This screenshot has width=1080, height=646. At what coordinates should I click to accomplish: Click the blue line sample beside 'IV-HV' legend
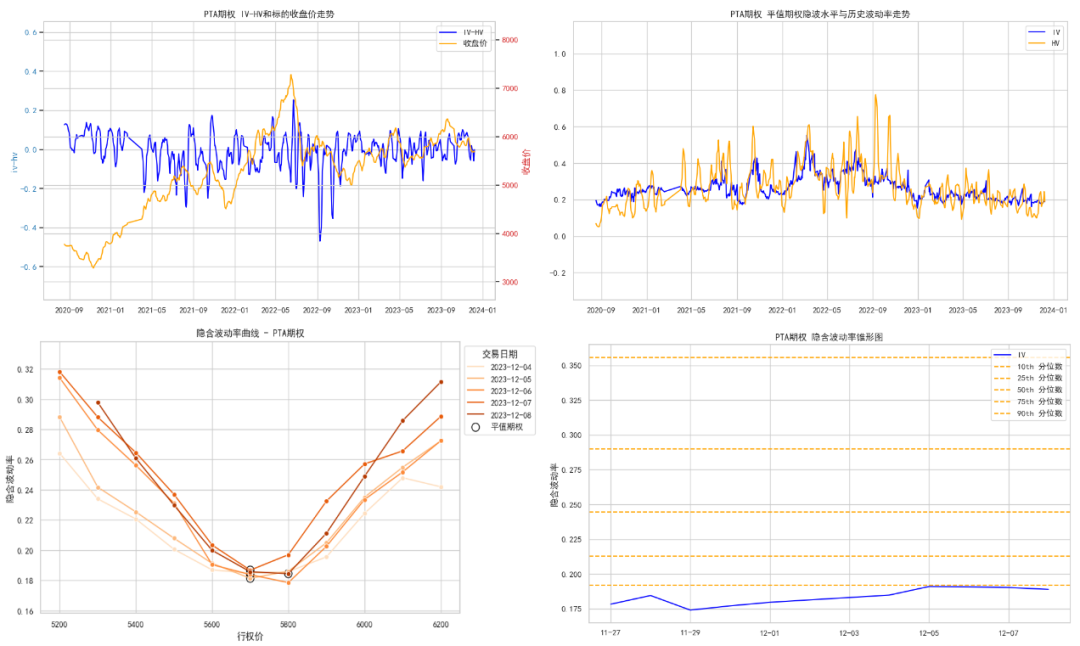[448, 32]
